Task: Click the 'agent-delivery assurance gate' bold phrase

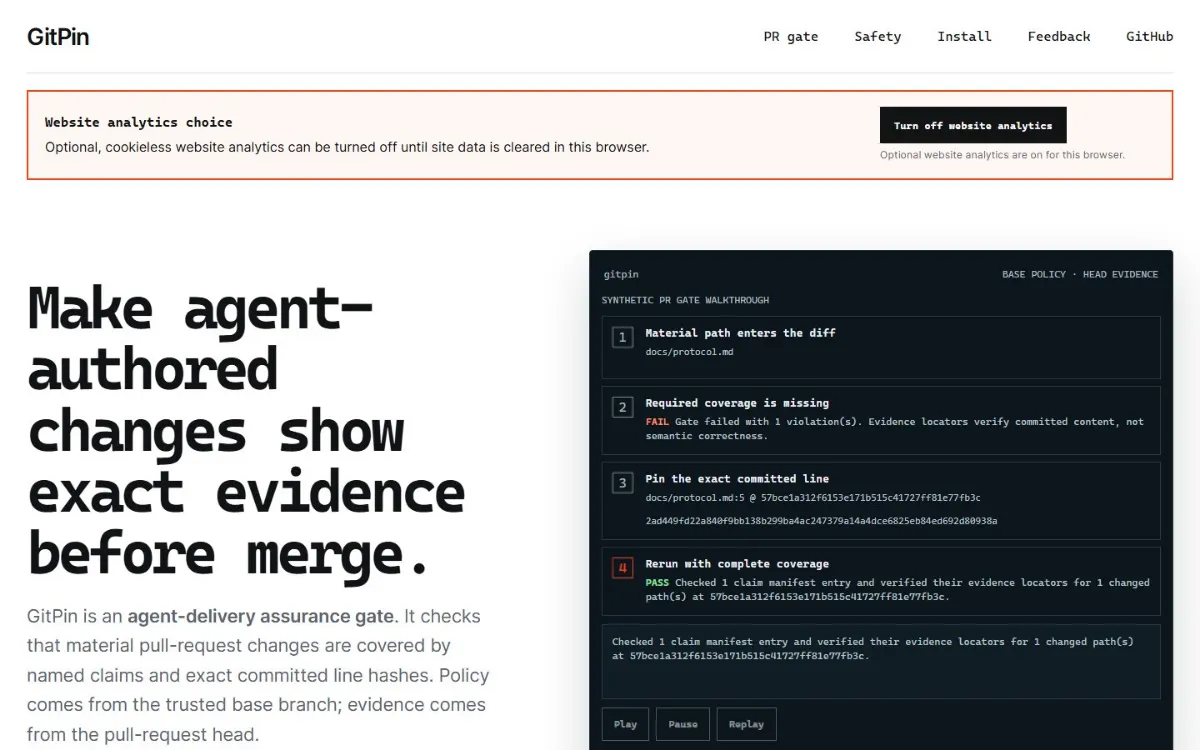Action: click(x=262, y=616)
